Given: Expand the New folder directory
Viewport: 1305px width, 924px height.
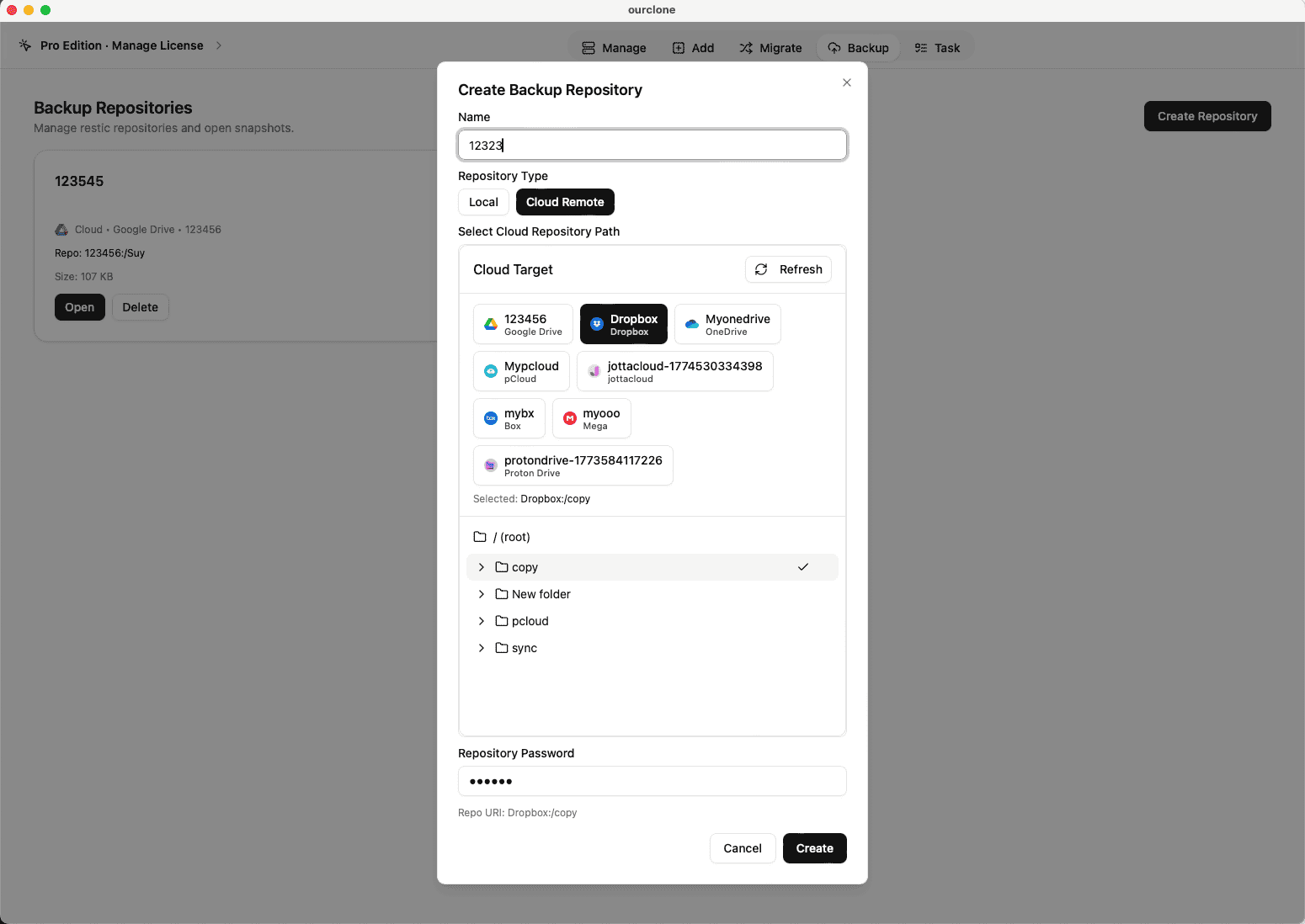Looking at the screenshot, I should [x=481, y=594].
